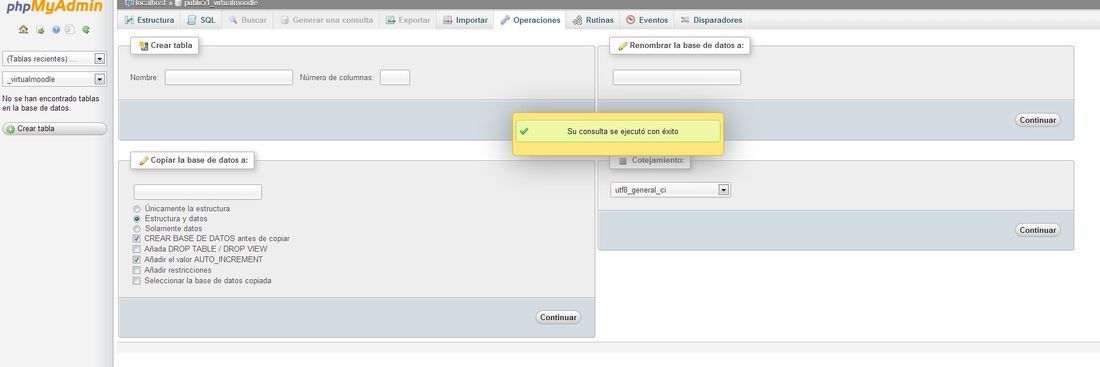
Task: Open the Tablas recientes dropdown
Action: point(54,59)
